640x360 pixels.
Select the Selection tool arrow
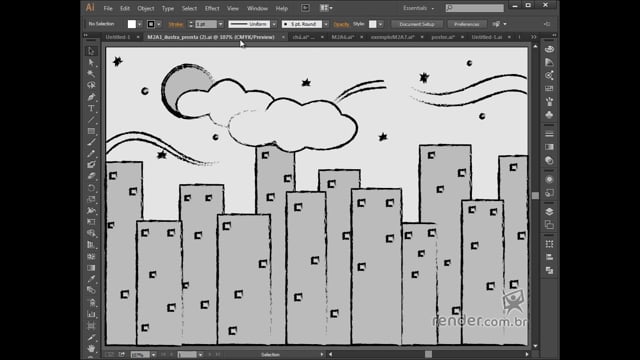click(x=91, y=51)
